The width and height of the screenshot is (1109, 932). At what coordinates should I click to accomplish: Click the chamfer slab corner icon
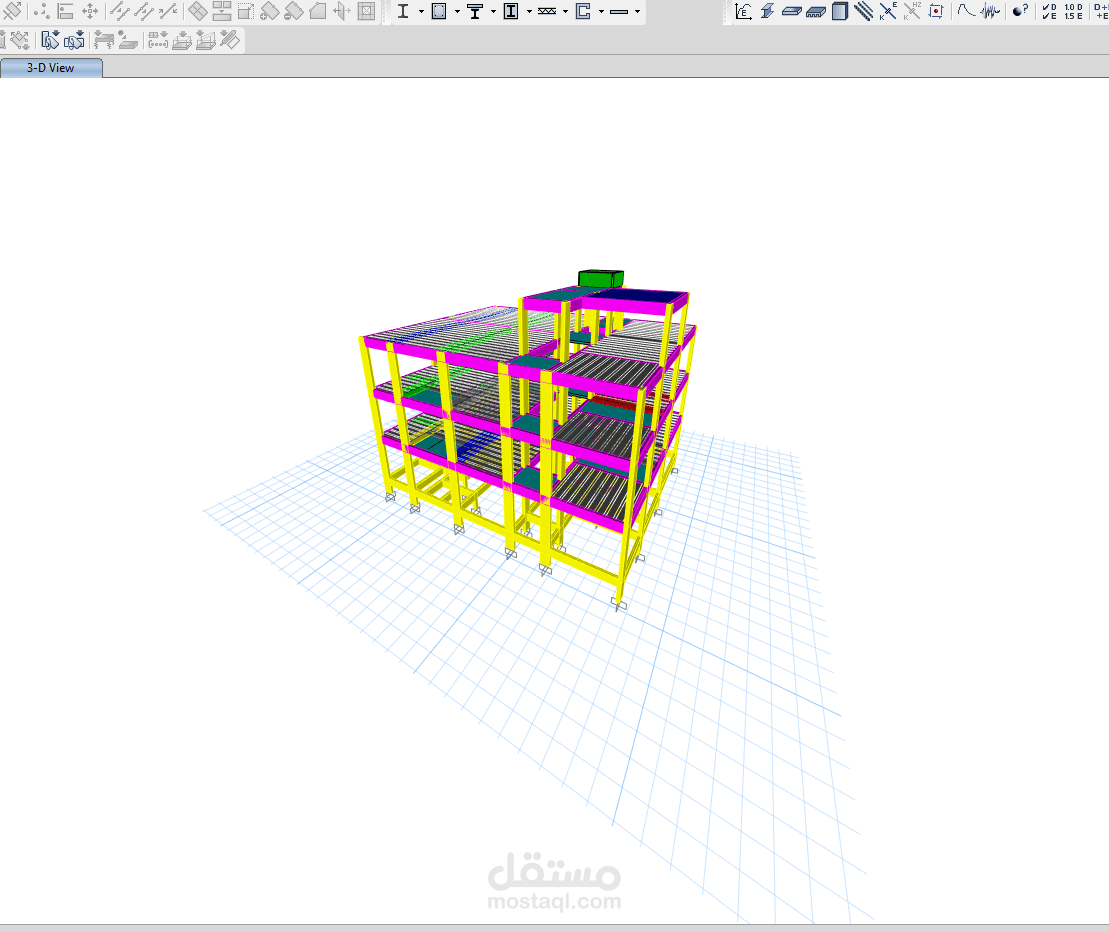(318, 11)
